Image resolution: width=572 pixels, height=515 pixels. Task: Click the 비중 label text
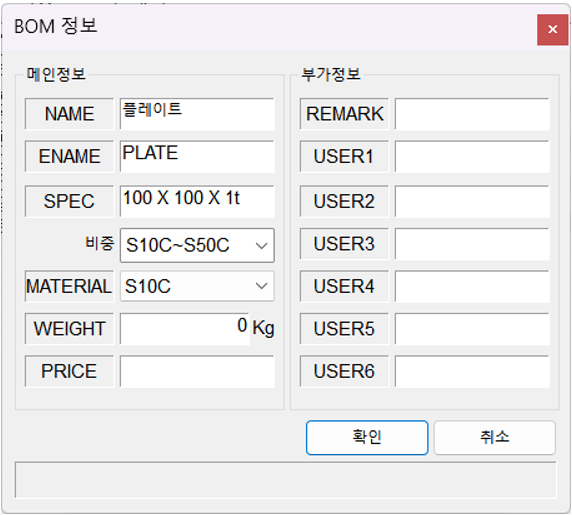[100, 243]
